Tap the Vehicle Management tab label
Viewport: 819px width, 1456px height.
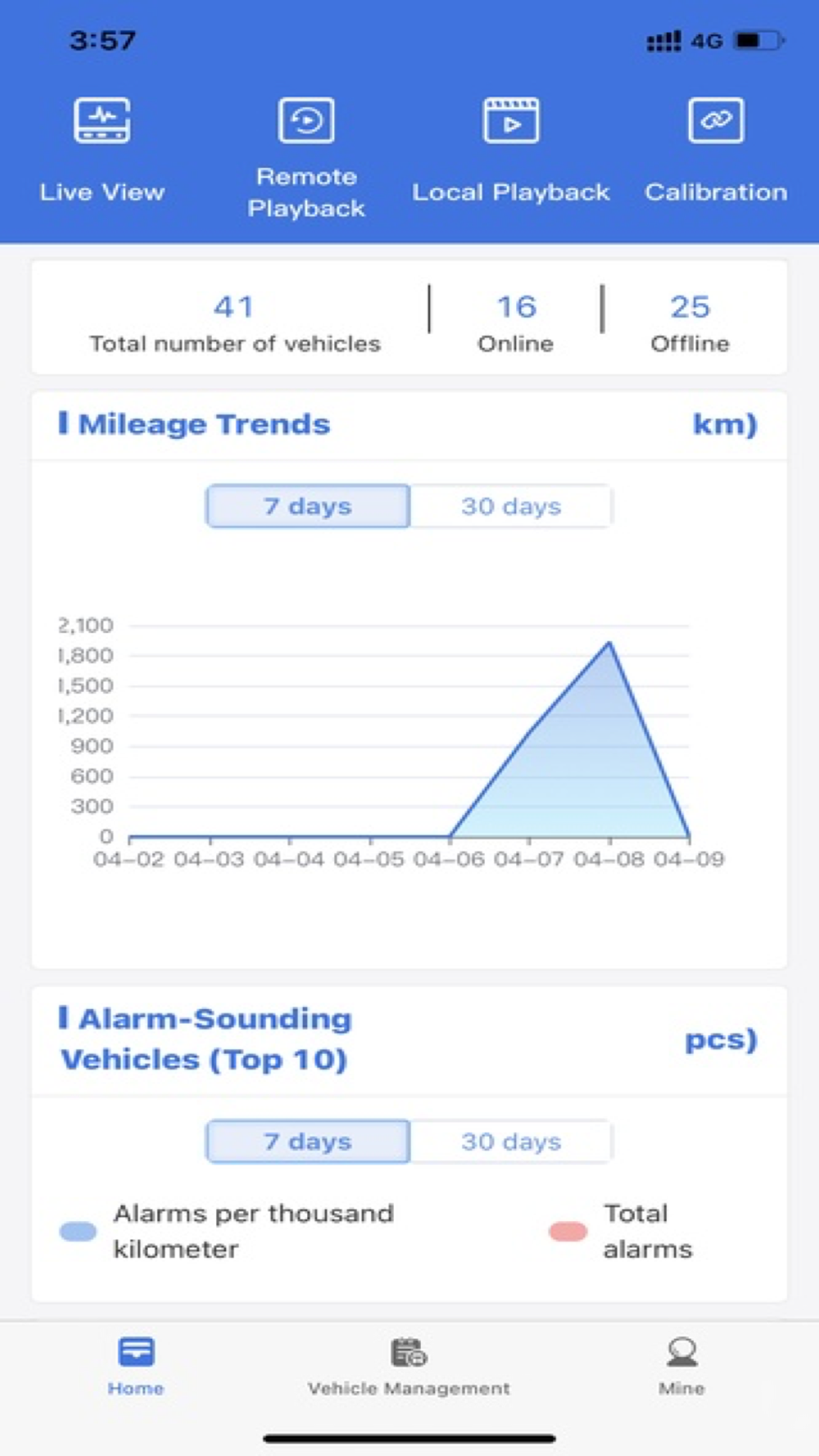pos(409,1388)
